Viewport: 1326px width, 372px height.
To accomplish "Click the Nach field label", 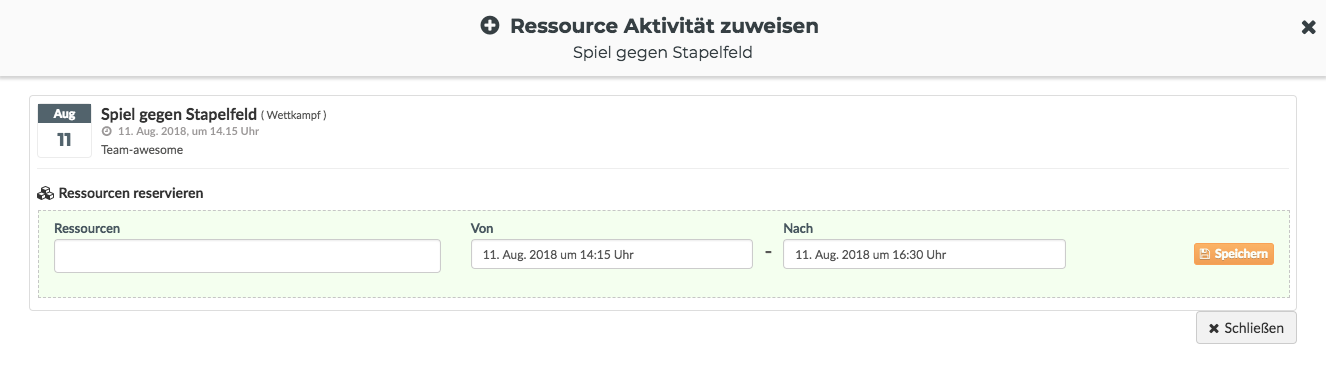I will point(798,229).
